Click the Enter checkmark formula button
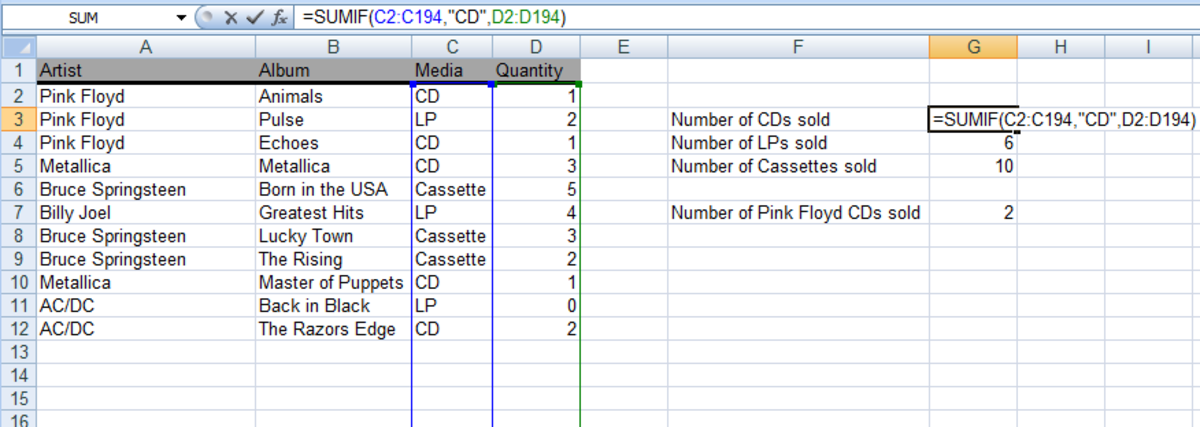The width and height of the screenshot is (1200, 427). (x=254, y=17)
